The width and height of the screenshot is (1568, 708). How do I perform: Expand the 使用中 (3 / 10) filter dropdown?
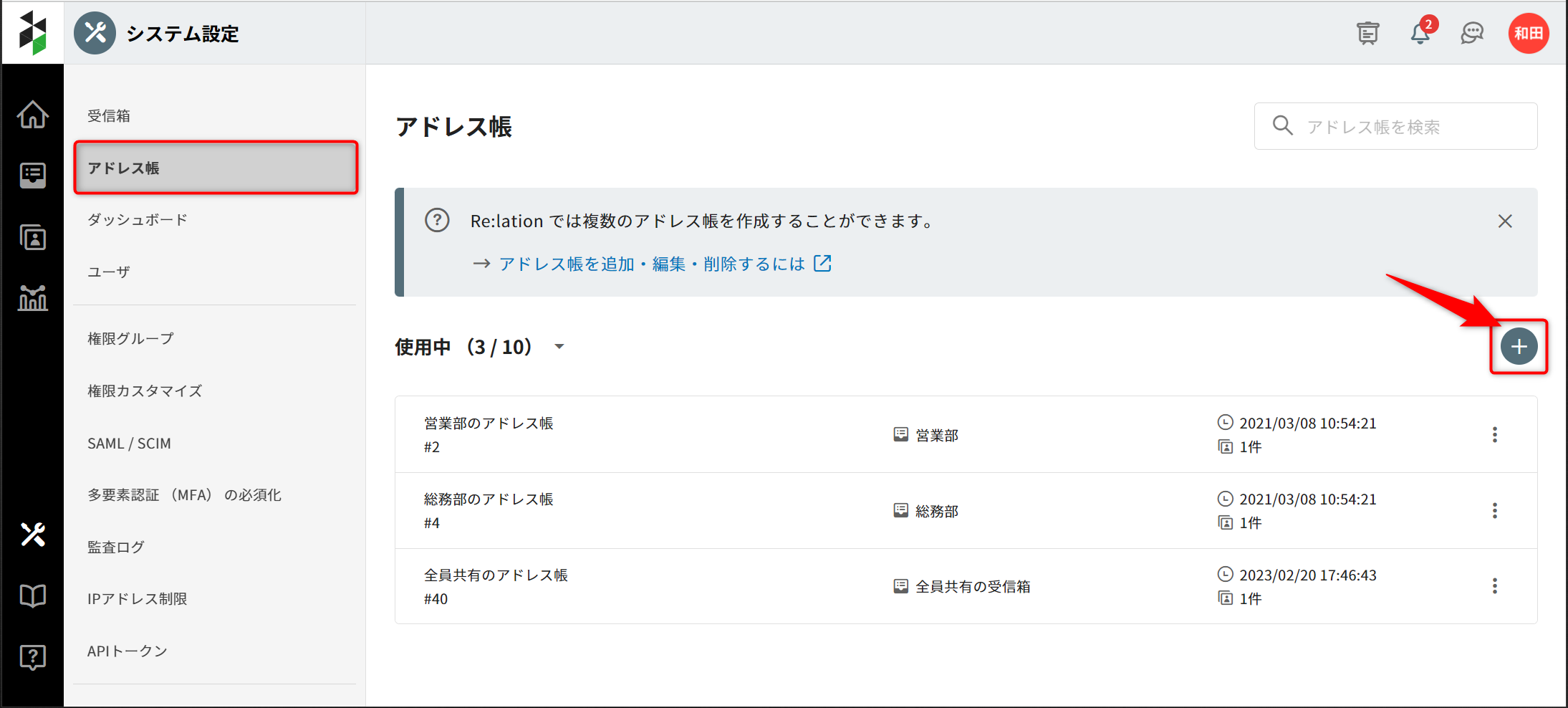coord(559,347)
